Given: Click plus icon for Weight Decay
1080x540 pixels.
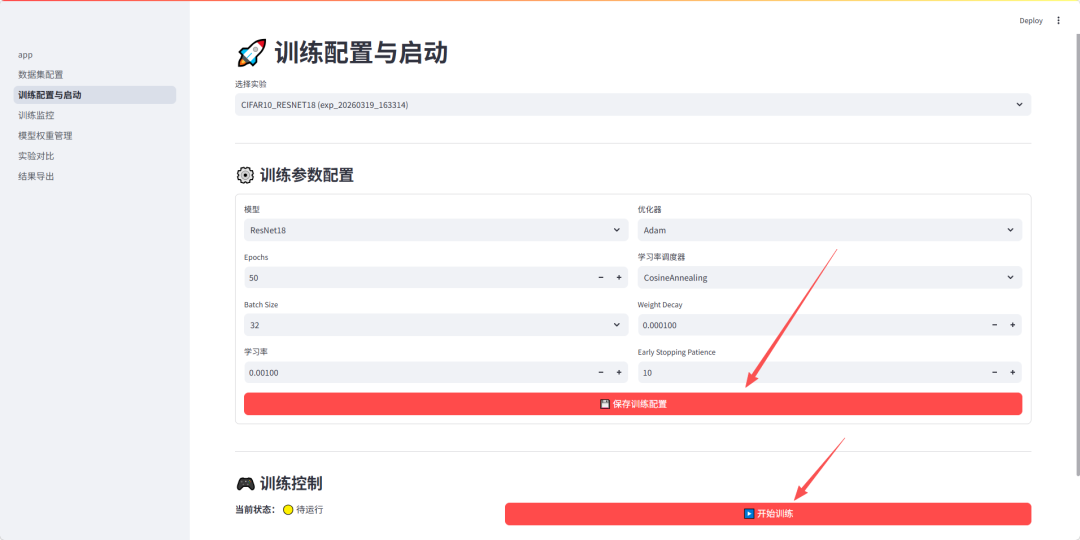Looking at the screenshot, I should pos(1013,325).
